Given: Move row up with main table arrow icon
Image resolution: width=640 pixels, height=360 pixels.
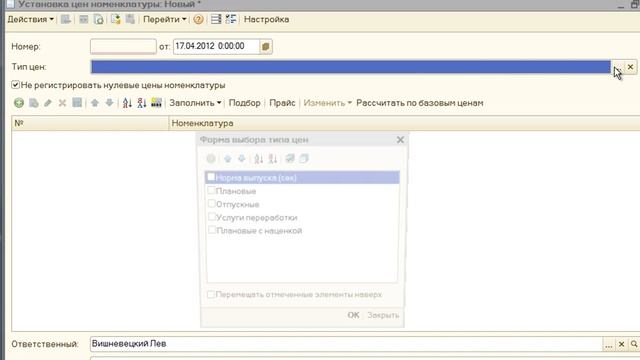Looking at the screenshot, I should tap(95, 103).
